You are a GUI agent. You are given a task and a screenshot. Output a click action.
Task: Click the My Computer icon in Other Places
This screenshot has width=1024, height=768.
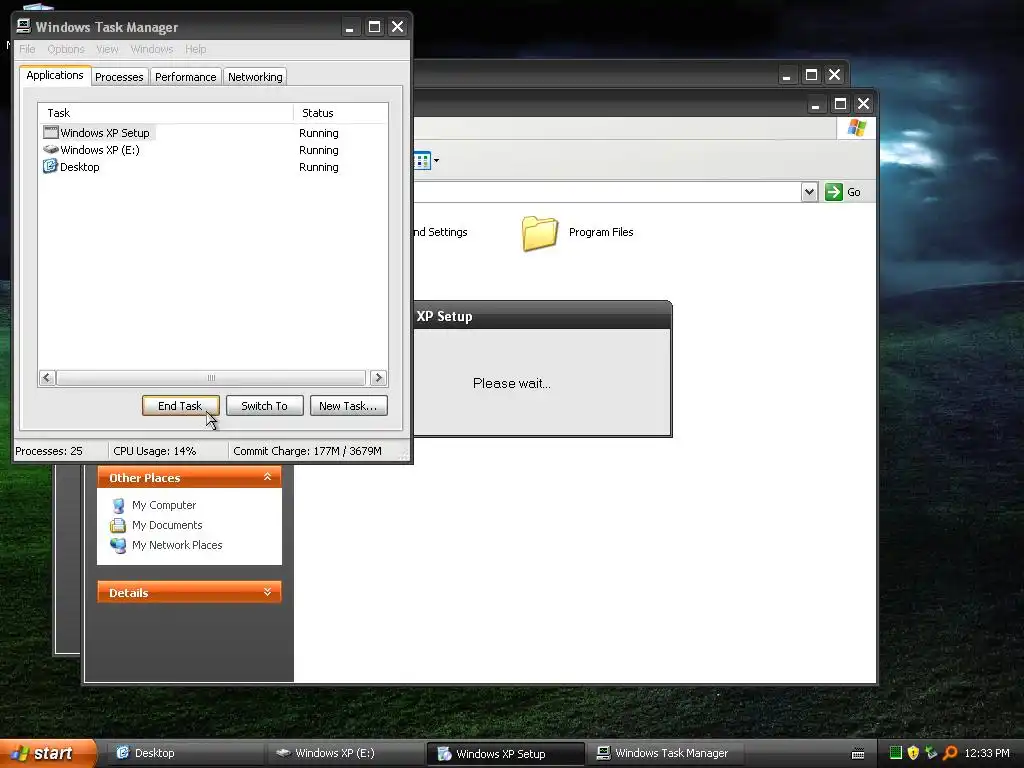(x=118, y=505)
